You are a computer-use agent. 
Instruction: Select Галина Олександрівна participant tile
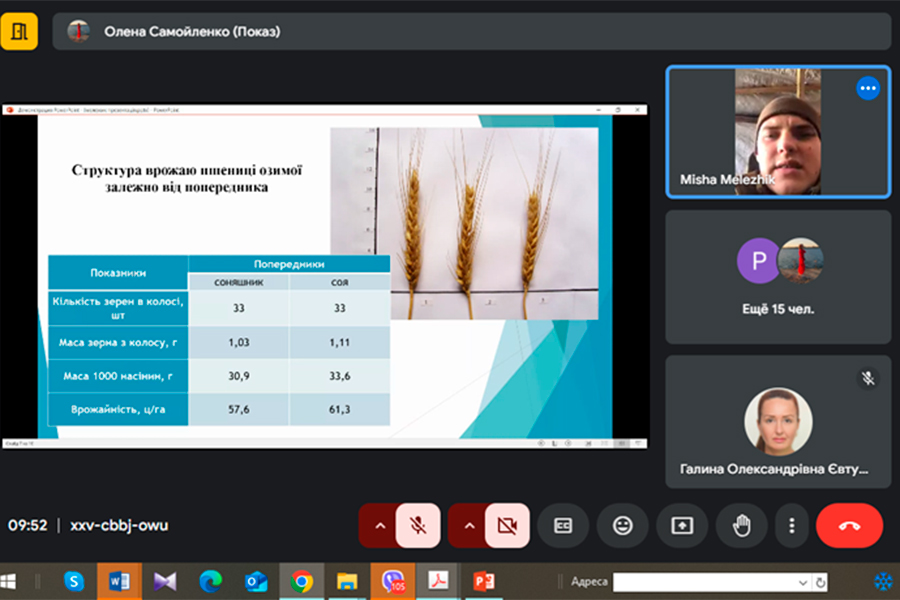tap(778, 422)
